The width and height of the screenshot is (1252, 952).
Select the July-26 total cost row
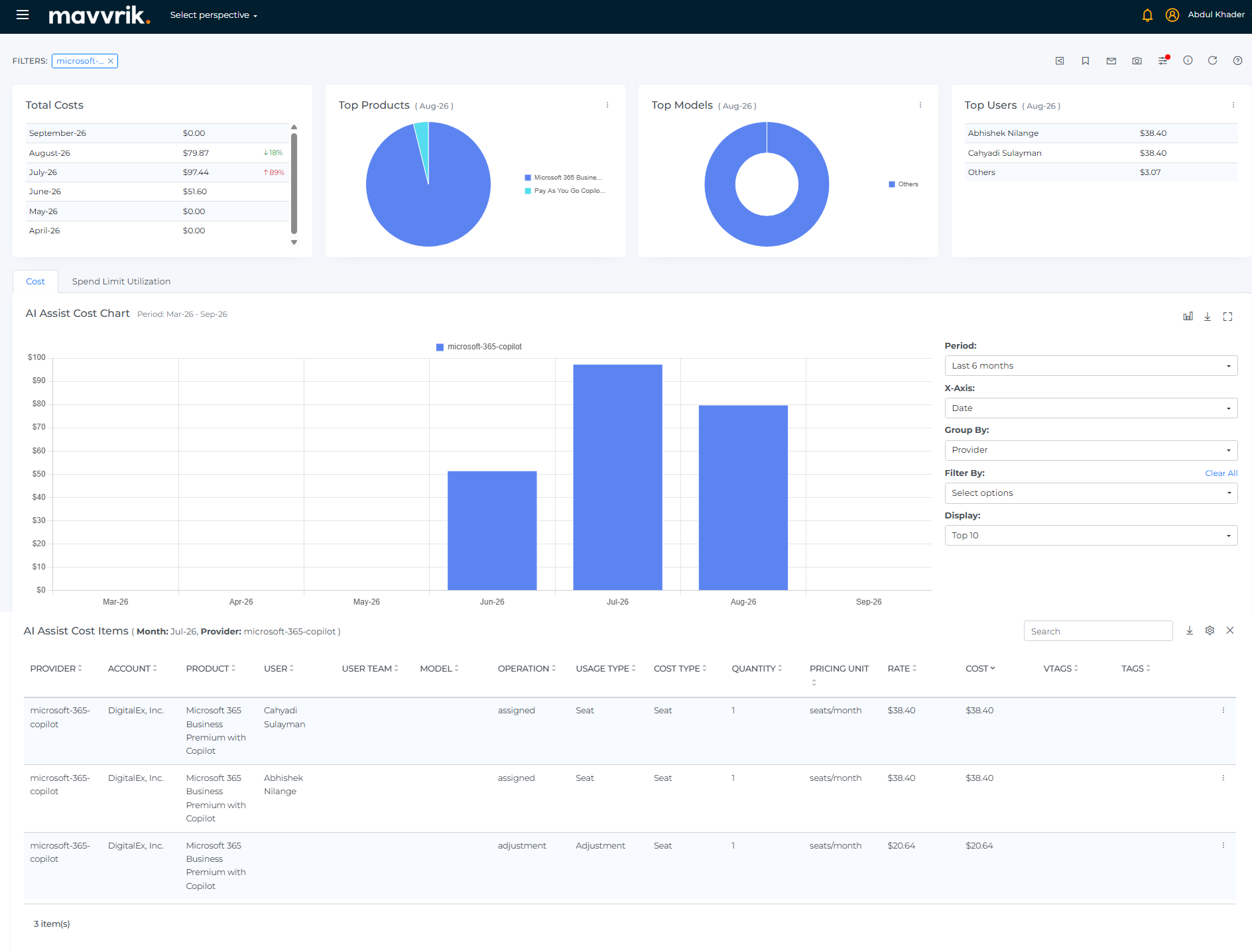coord(158,172)
